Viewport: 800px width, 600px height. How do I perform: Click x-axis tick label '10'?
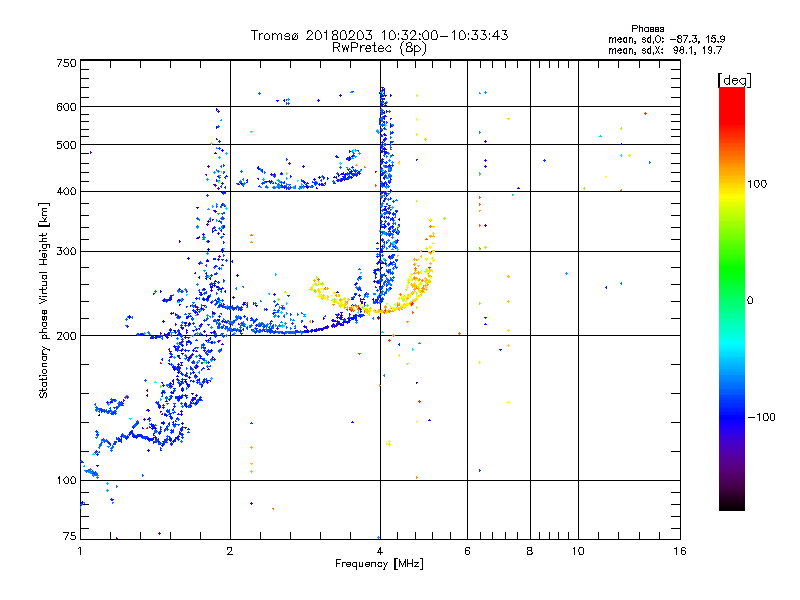(x=578, y=551)
